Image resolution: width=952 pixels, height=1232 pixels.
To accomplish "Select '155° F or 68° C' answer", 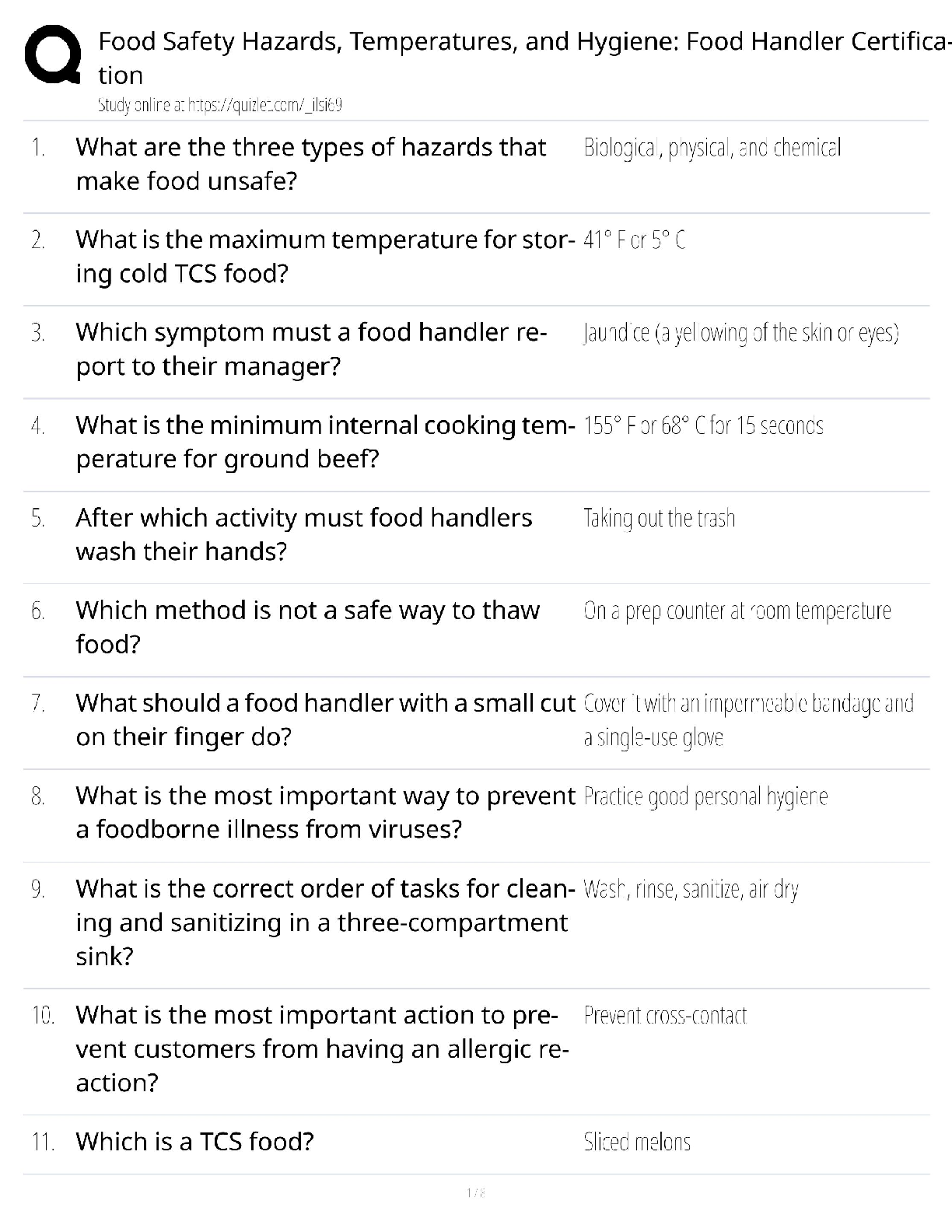I will (703, 425).
